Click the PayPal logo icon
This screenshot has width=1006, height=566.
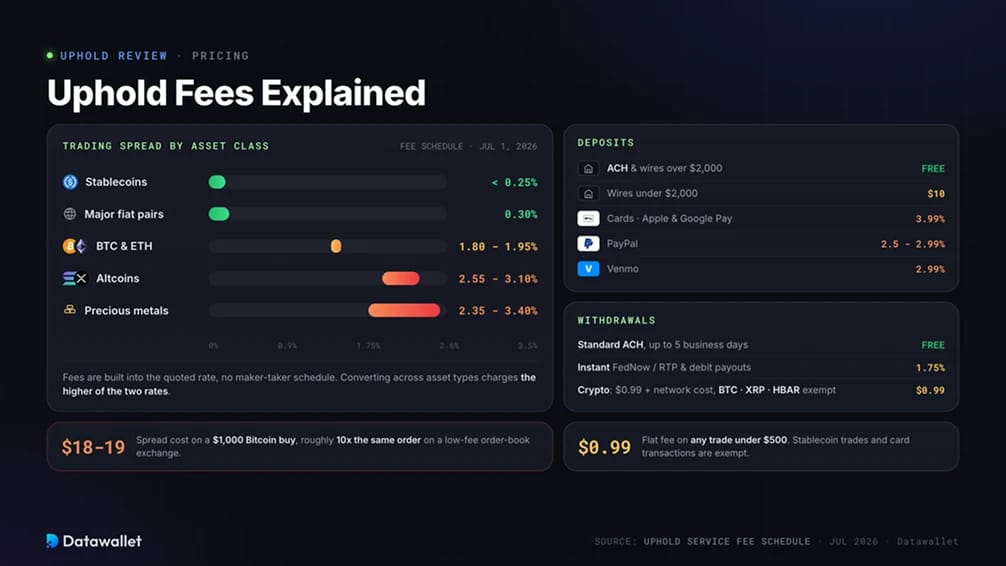[588, 243]
